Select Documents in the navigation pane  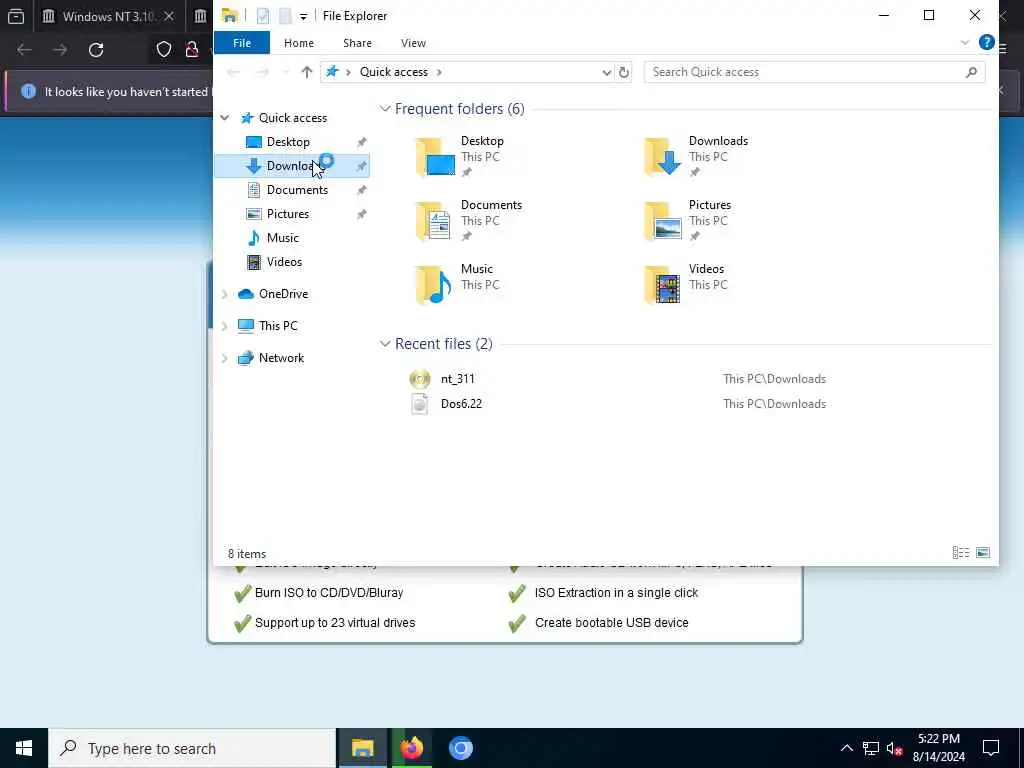[x=297, y=190]
